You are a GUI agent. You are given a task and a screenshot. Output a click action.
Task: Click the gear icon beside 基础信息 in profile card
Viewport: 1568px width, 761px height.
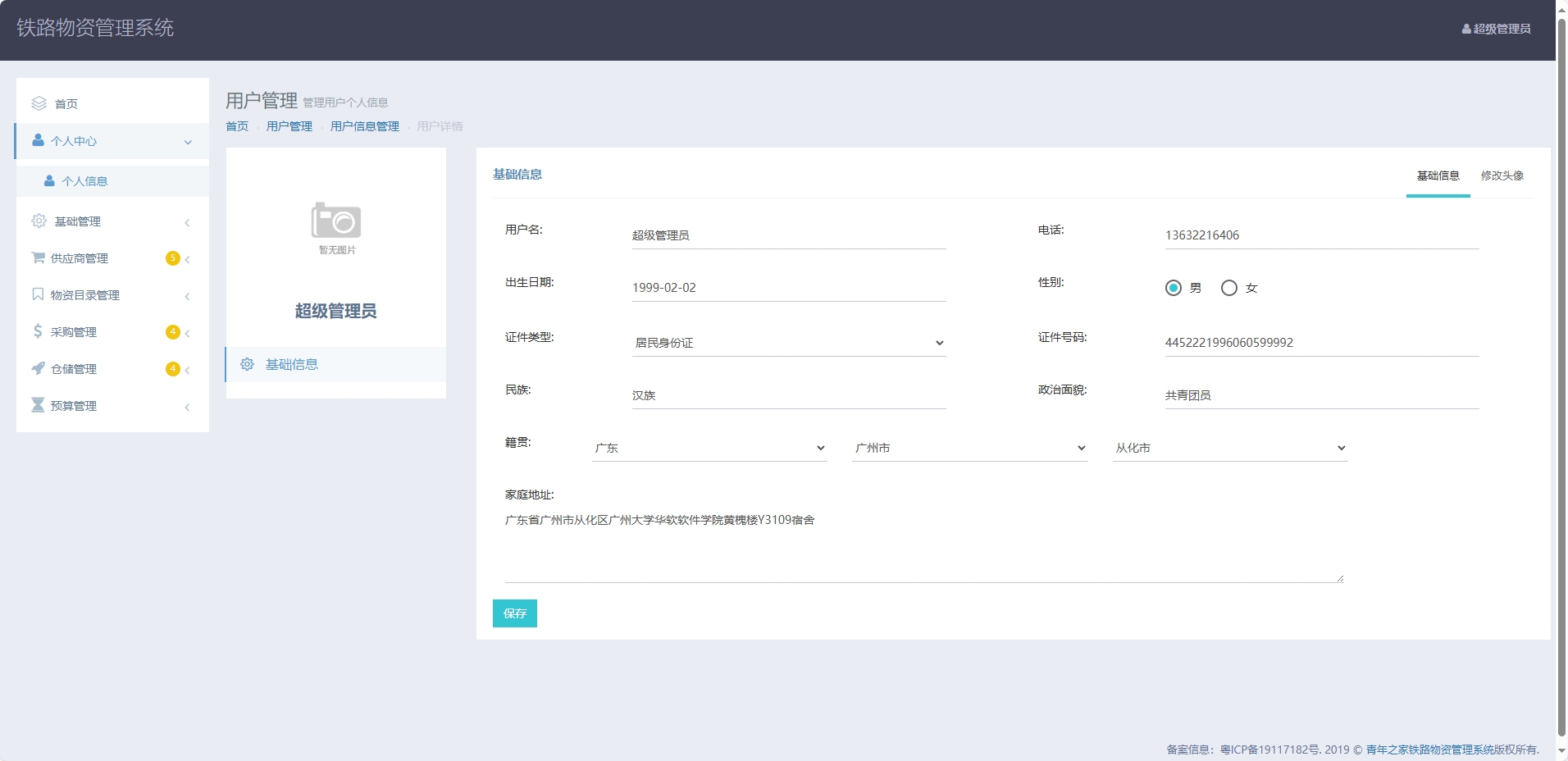pos(246,364)
